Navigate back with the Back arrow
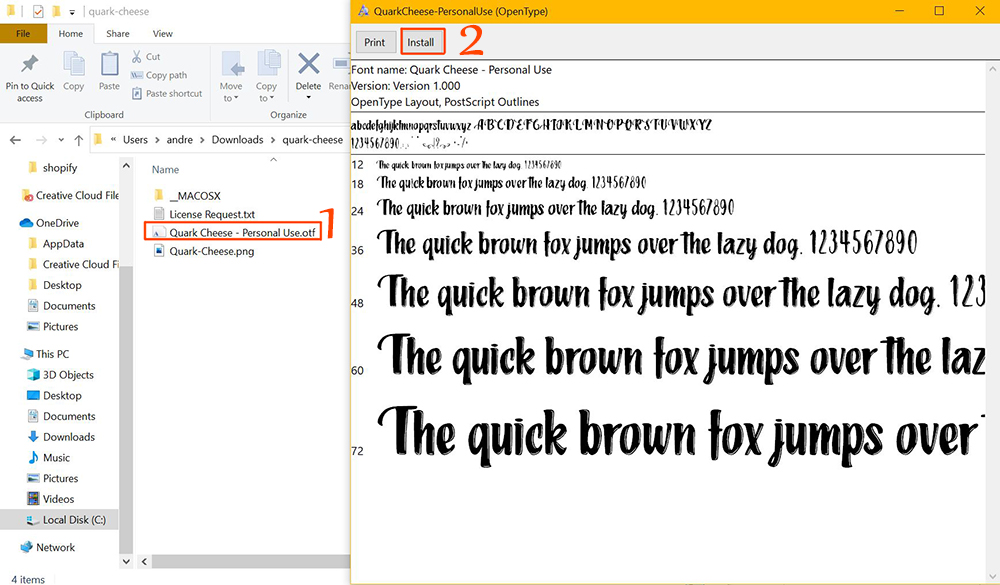 [16, 140]
